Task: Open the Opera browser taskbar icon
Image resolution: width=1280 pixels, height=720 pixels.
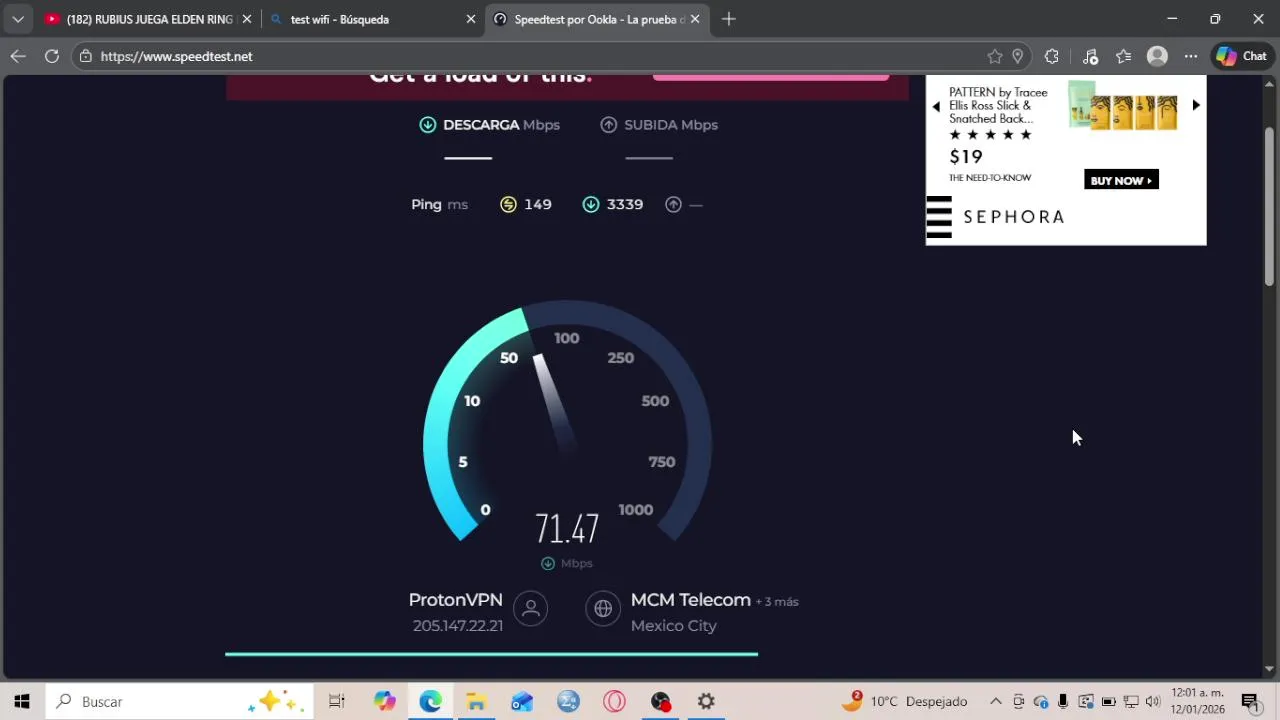Action: point(614,702)
